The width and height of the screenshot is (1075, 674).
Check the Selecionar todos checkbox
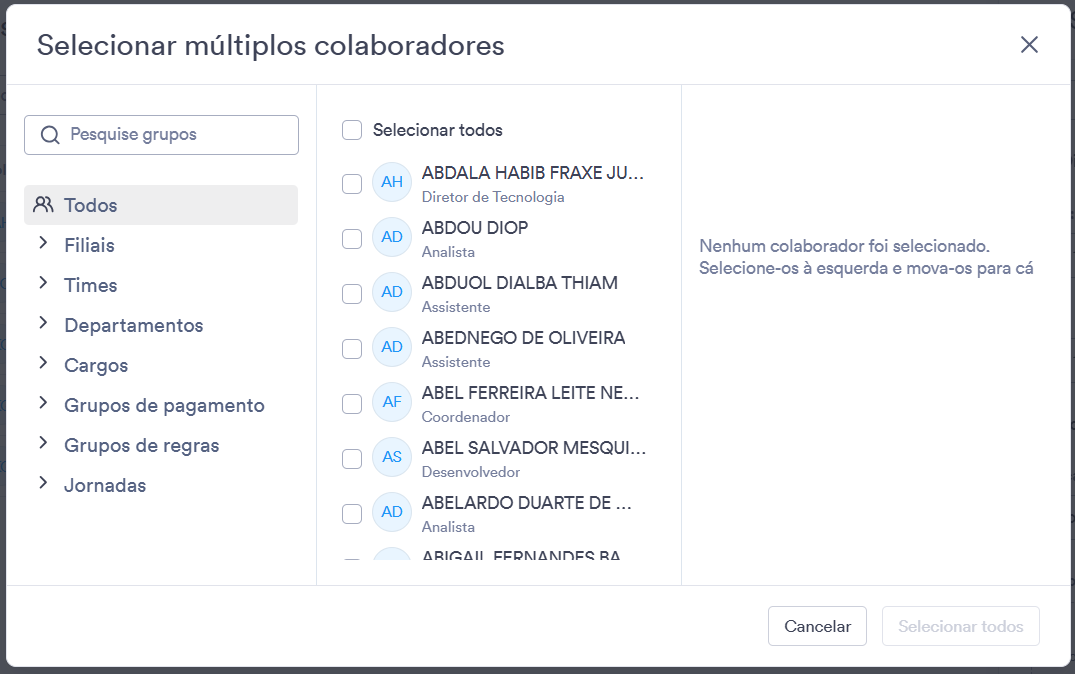click(352, 130)
